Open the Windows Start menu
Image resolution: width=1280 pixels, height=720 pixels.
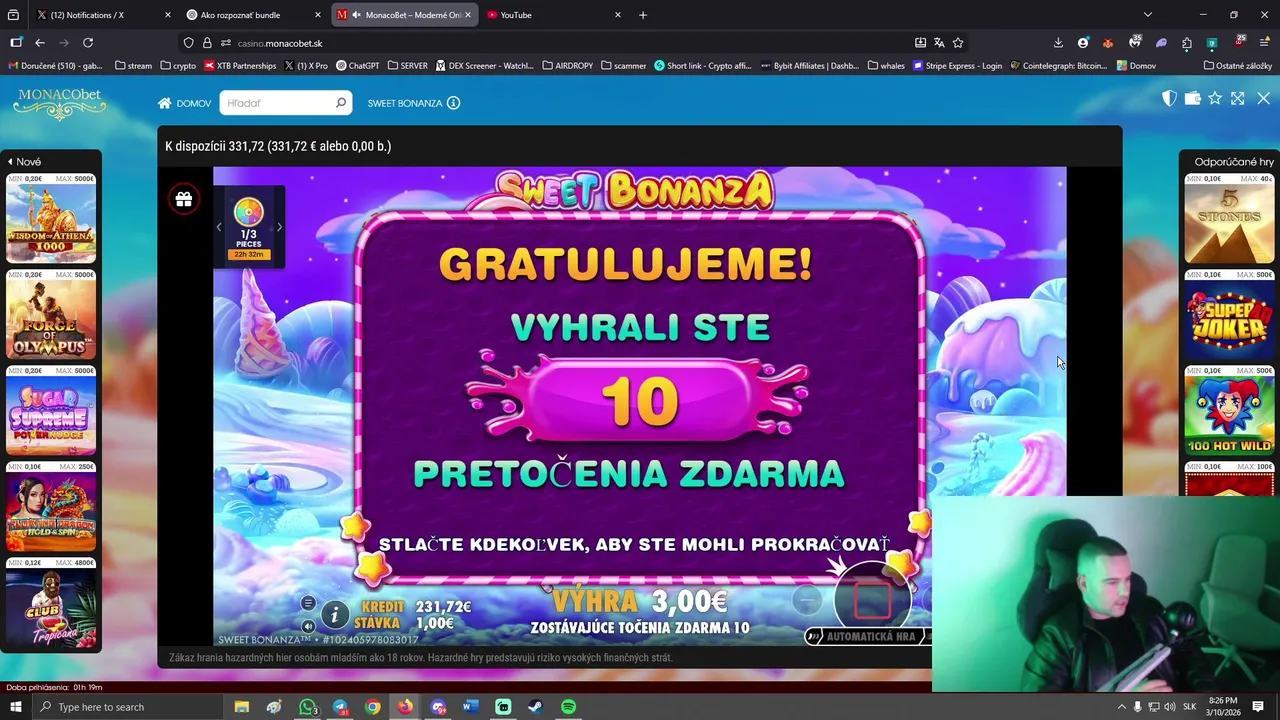pos(15,707)
